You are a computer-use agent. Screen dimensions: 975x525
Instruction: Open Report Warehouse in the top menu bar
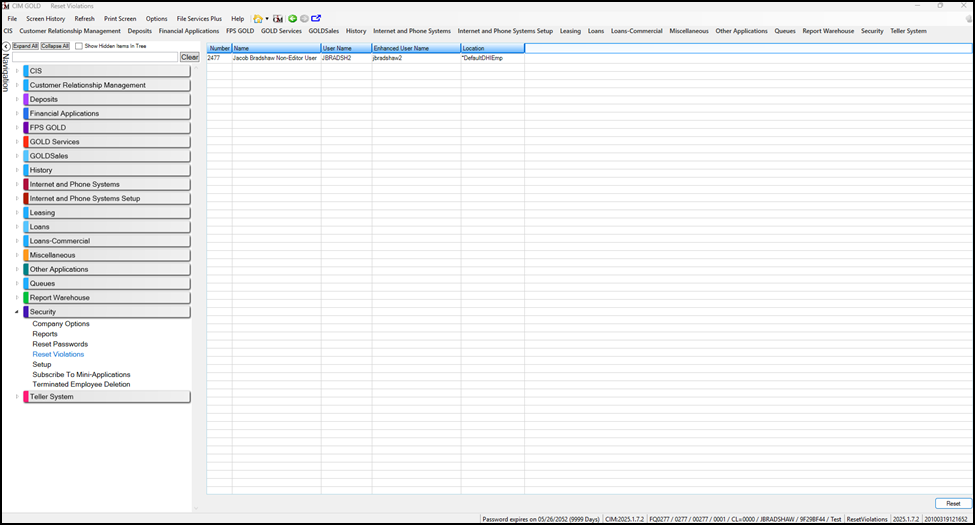coord(828,31)
